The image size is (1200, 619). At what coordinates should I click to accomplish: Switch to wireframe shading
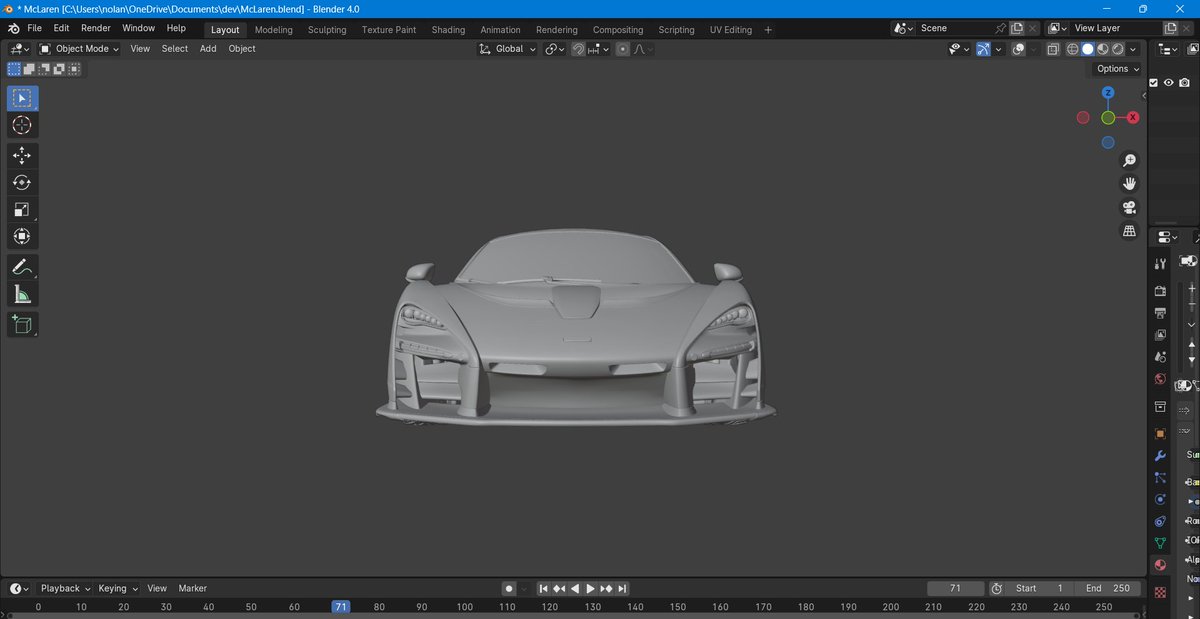click(1073, 49)
